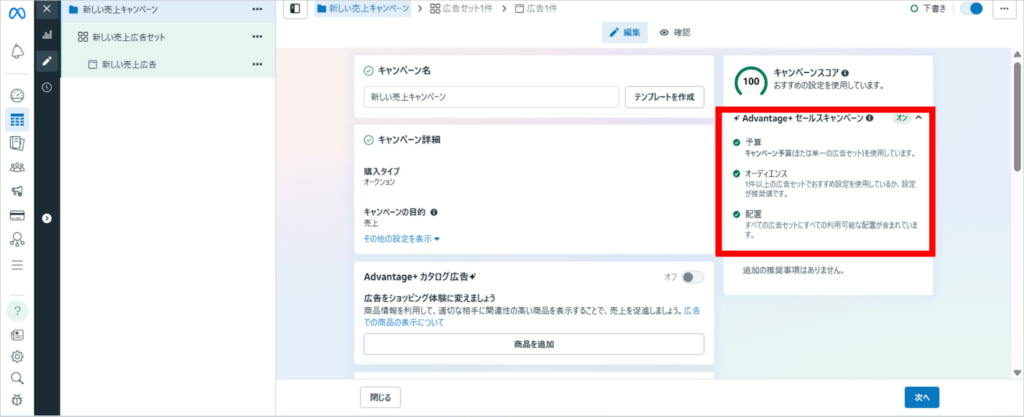1024x417 pixels.
Task: Click the オーディエンス item in the Advantage+ list
Action: (766, 174)
